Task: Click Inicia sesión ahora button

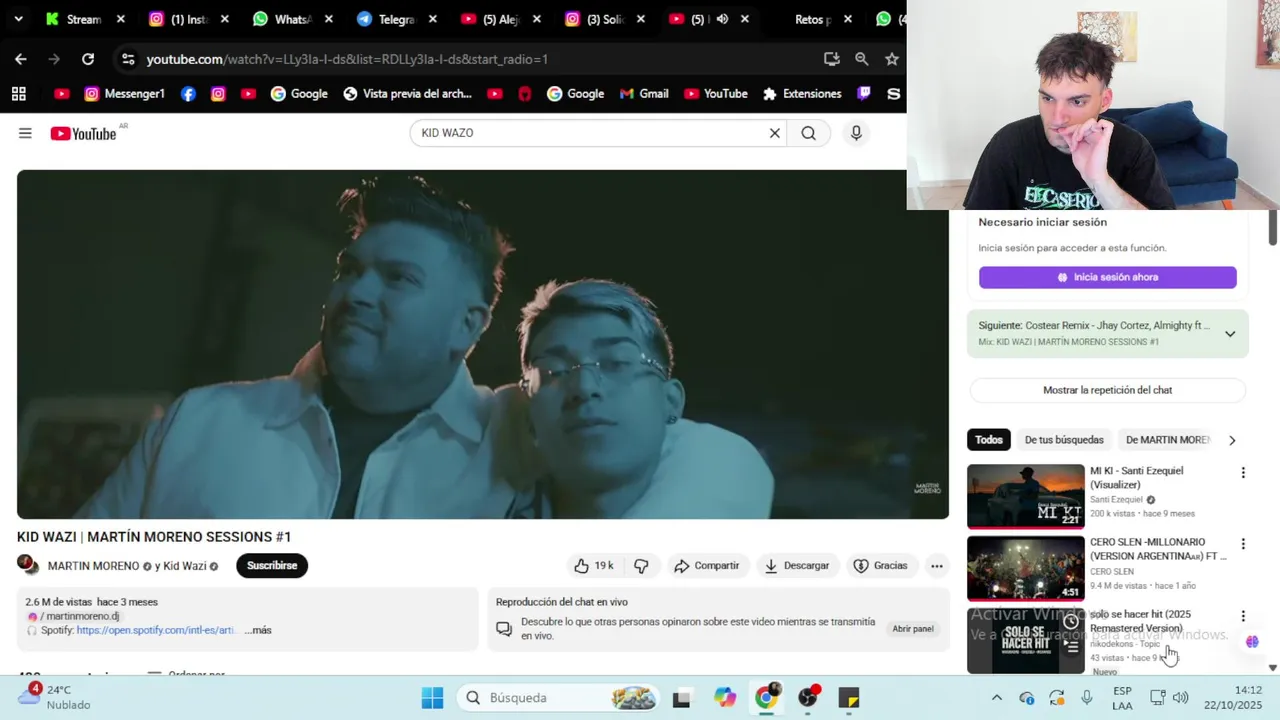Action: pyautogui.click(x=1107, y=277)
